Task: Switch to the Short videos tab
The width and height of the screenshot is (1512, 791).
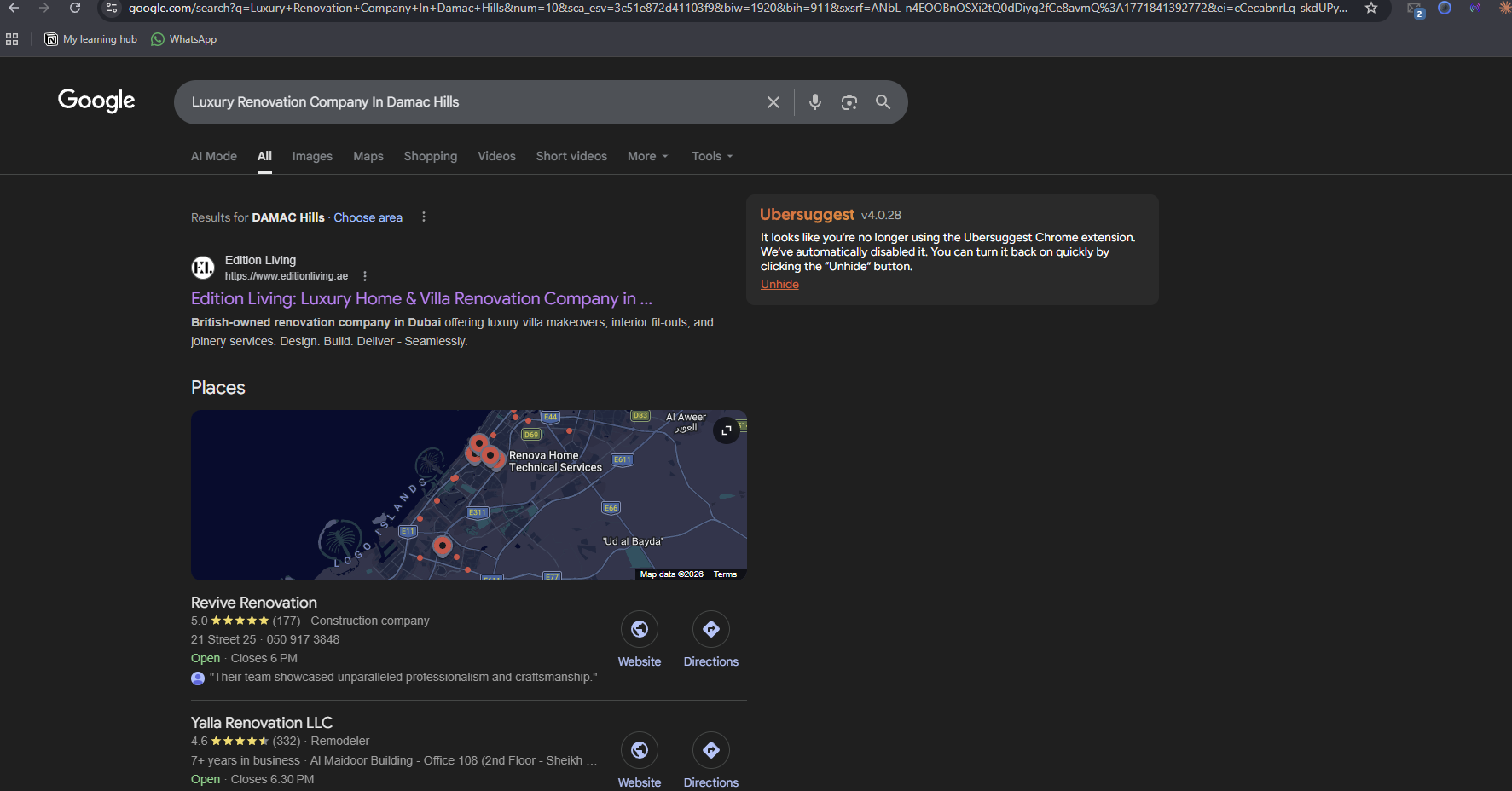Action: pos(571,156)
